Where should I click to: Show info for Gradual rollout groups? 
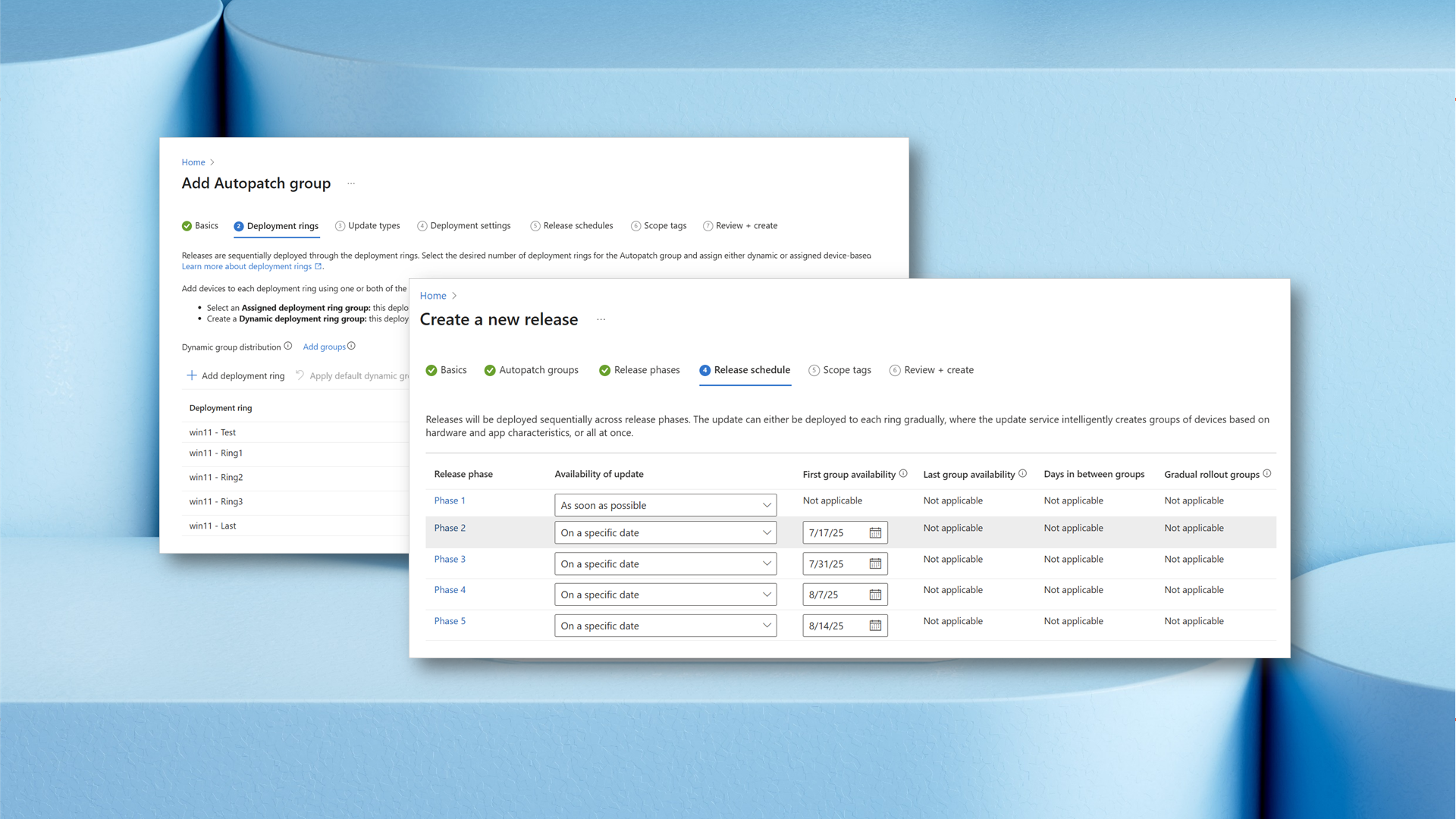pyautogui.click(x=1267, y=474)
